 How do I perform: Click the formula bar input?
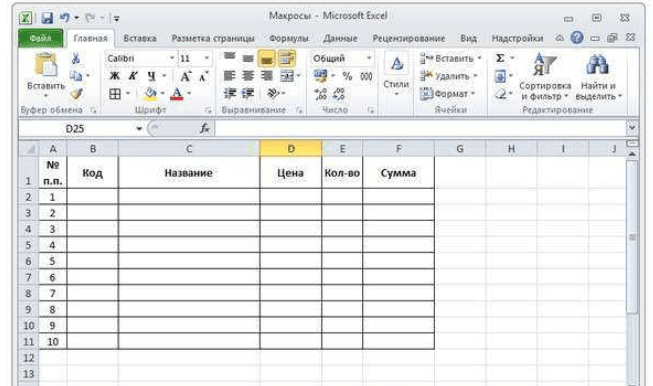point(421,129)
